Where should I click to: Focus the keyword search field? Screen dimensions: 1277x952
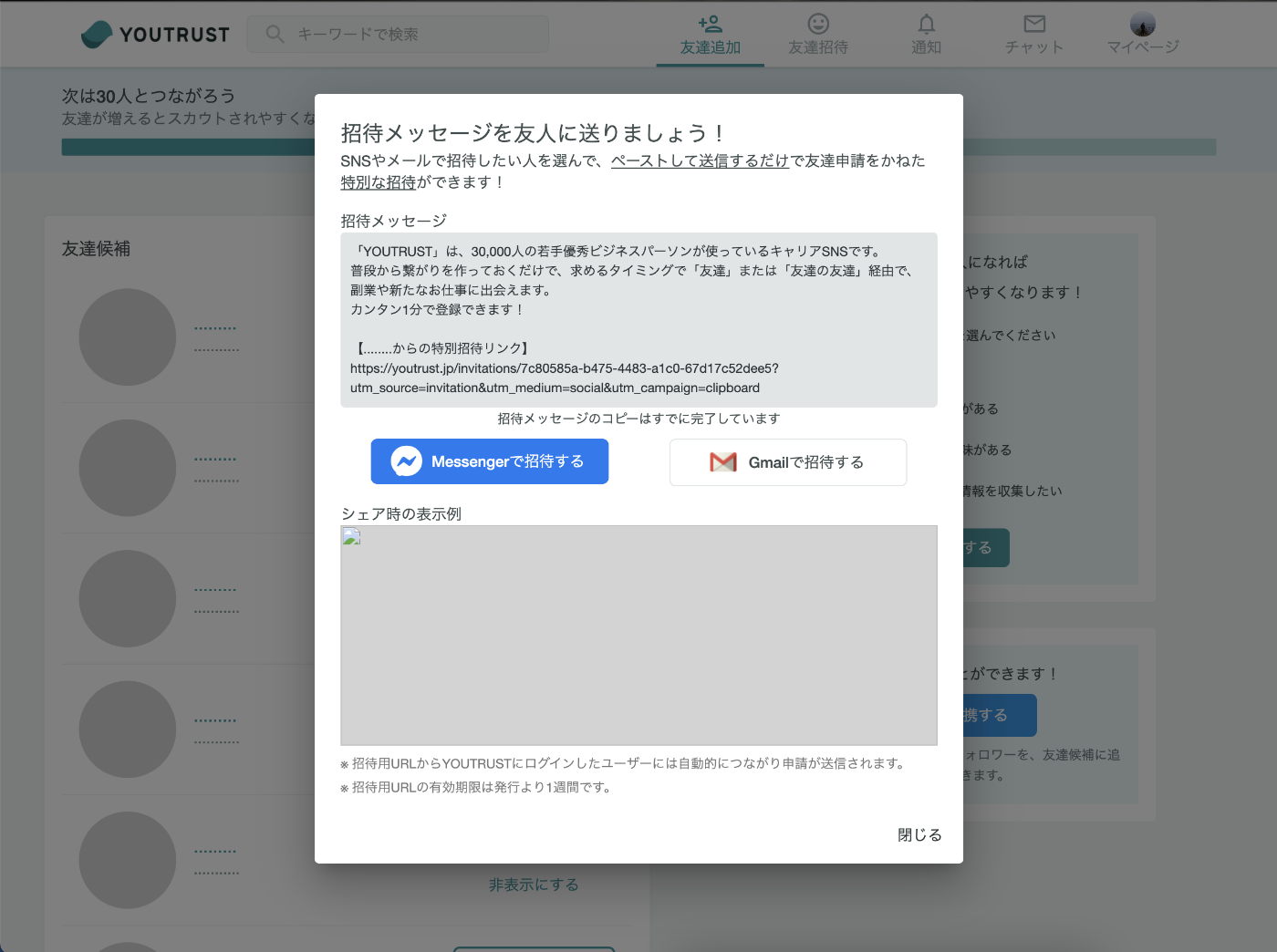pyautogui.click(x=398, y=34)
